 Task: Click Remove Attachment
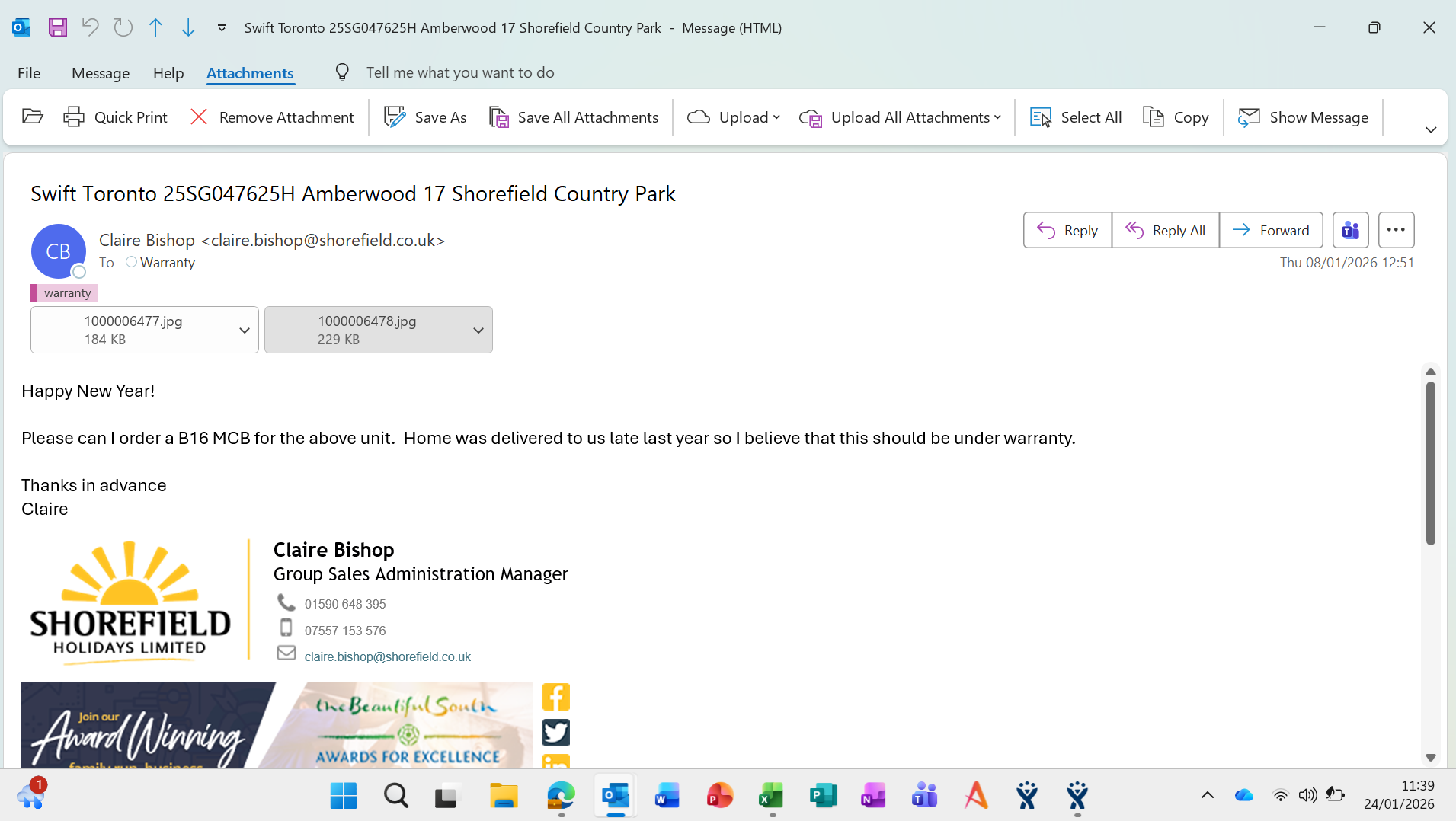click(272, 117)
